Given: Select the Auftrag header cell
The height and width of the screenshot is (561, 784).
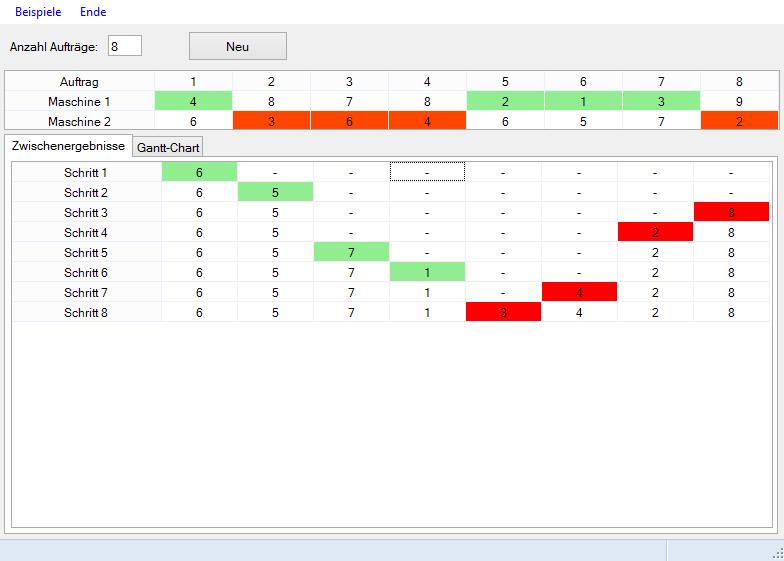Looking at the screenshot, I should point(80,82).
